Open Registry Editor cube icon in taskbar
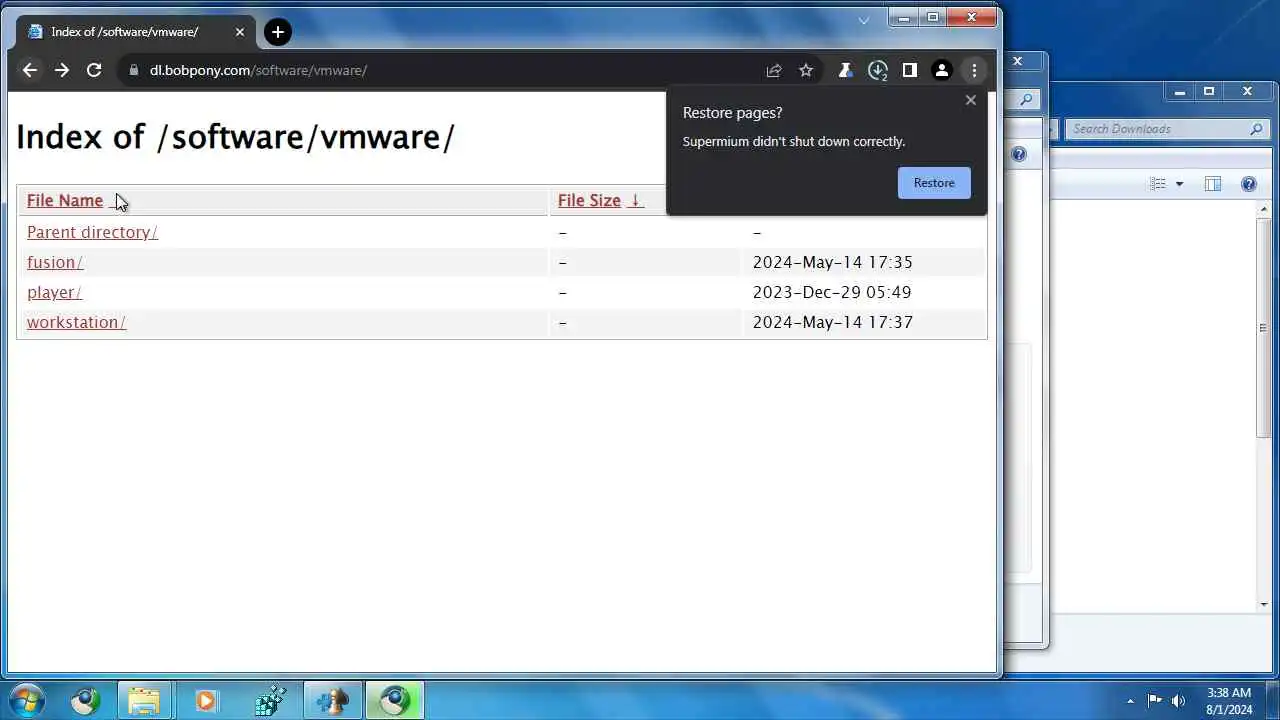Viewport: 1280px width, 720px height. click(270, 701)
